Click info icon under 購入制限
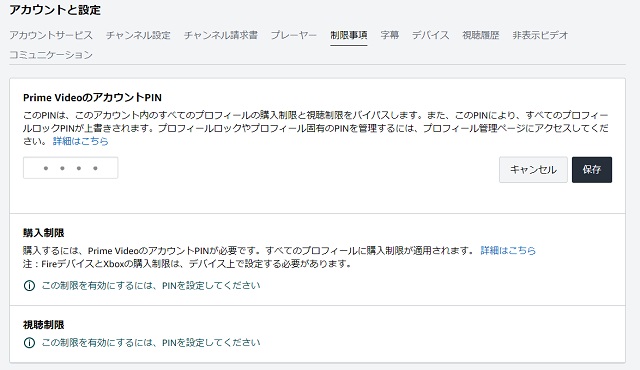 [x=29, y=286]
